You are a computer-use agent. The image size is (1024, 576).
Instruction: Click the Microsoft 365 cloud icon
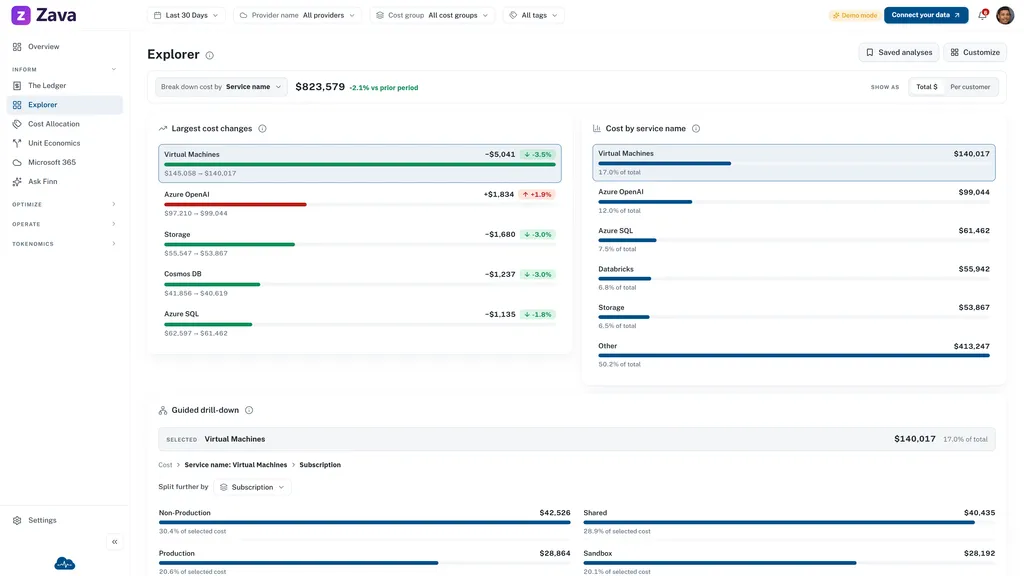click(17, 163)
